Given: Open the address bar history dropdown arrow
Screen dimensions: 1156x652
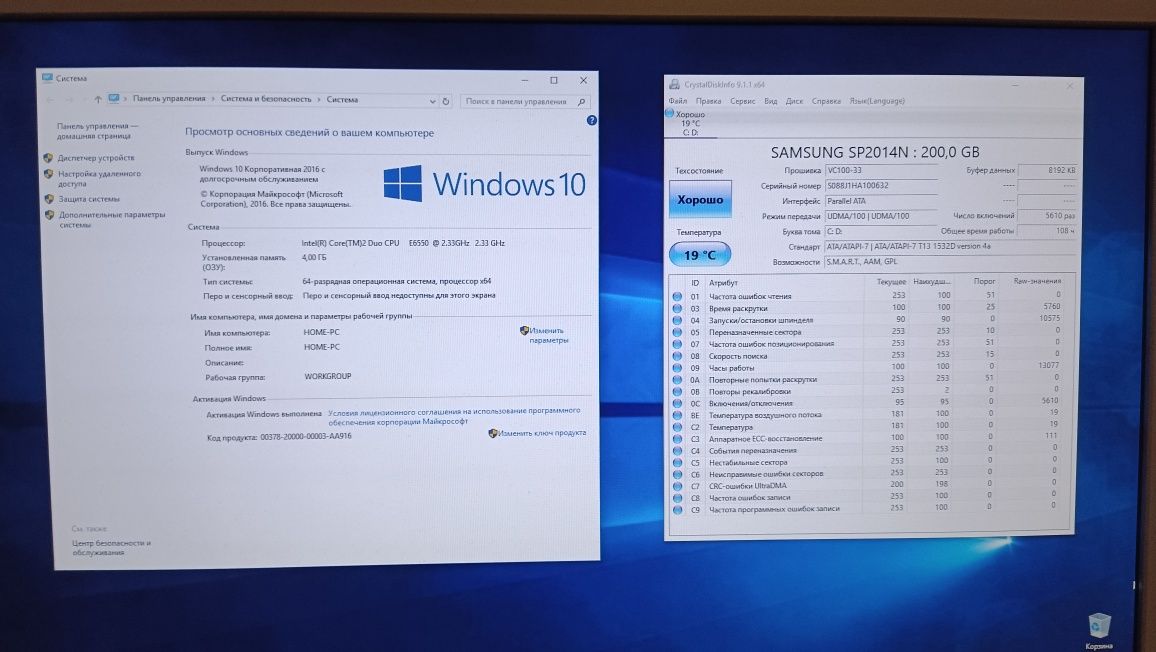Looking at the screenshot, I should 433,101.
